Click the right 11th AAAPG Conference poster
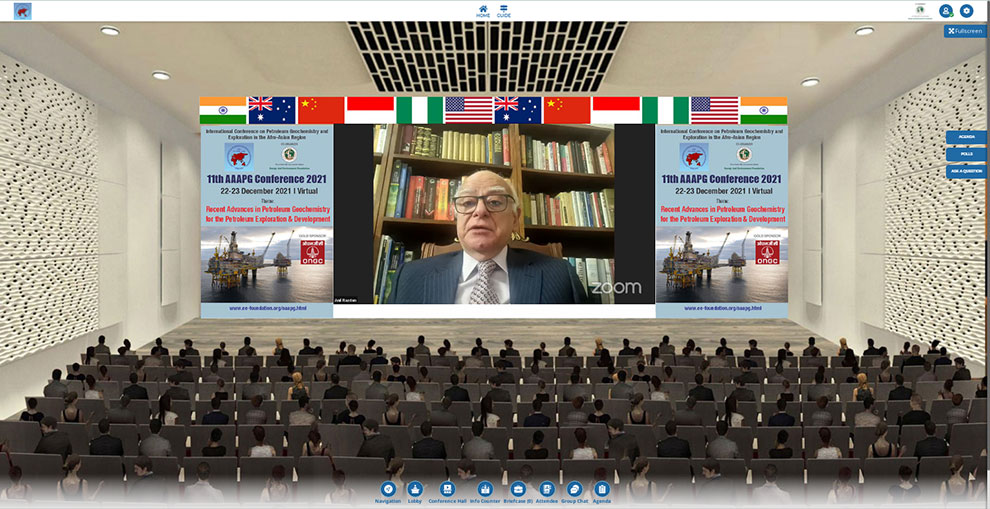Screen dimensions: 990x509 click(x=722, y=221)
